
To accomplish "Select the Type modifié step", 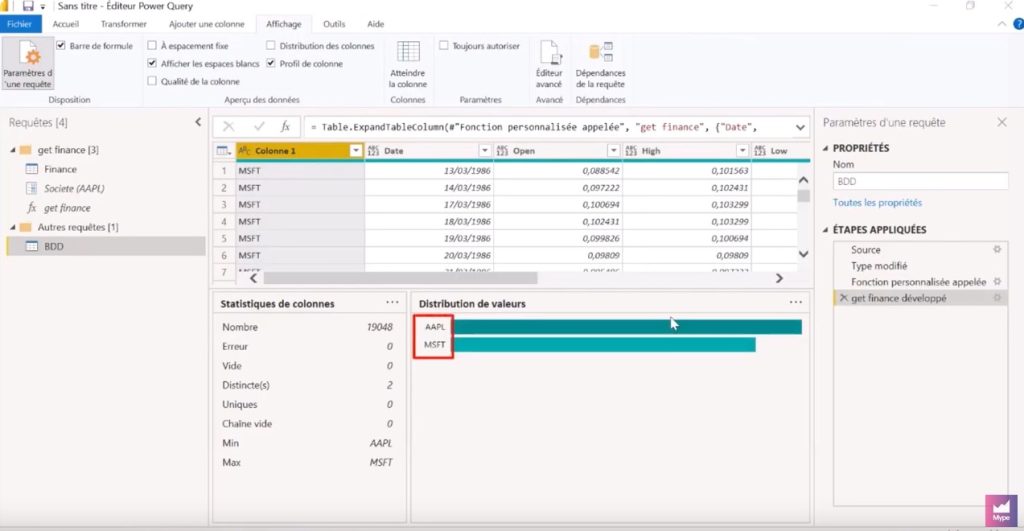I will click(x=878, y=266).
